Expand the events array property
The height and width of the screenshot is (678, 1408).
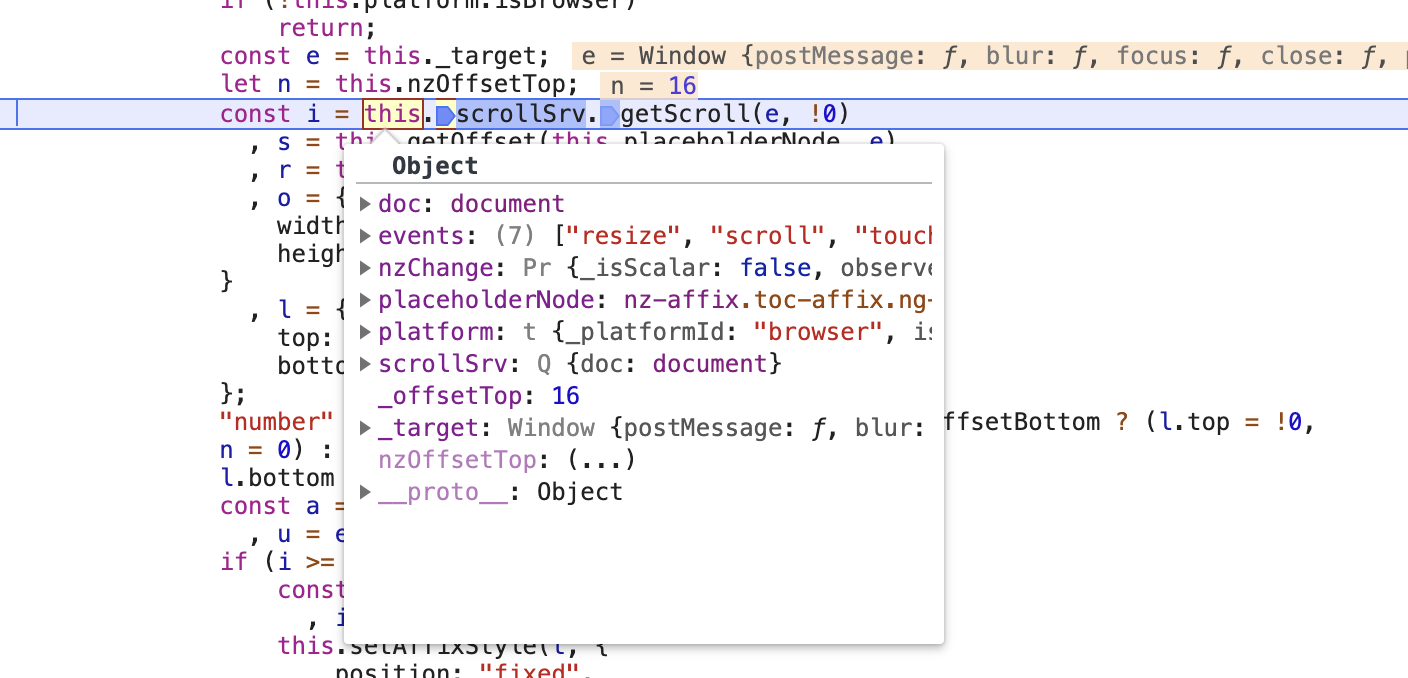(x=365, y=235)
